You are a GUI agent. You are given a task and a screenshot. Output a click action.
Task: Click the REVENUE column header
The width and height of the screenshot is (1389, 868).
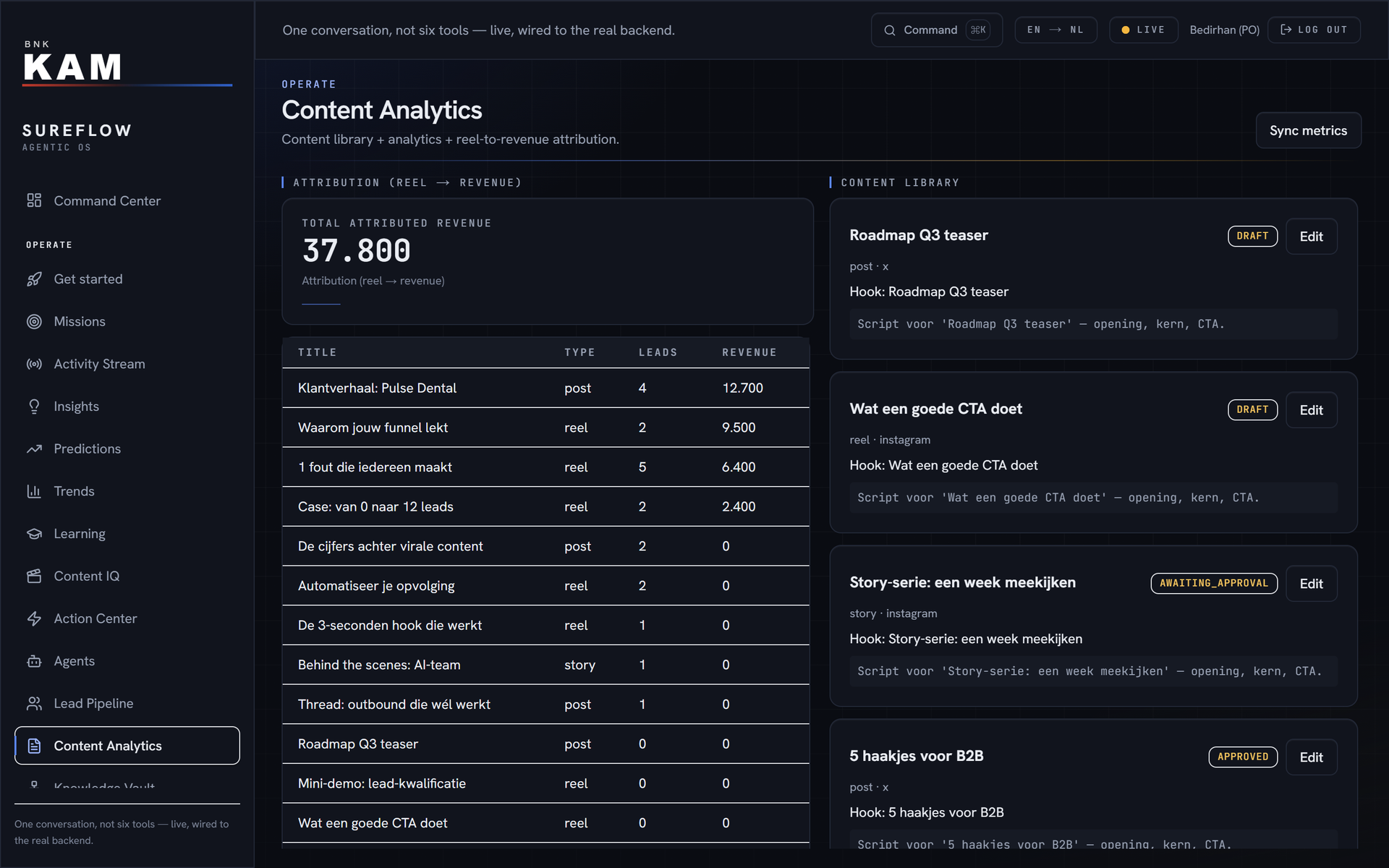(x=749, y=352)
